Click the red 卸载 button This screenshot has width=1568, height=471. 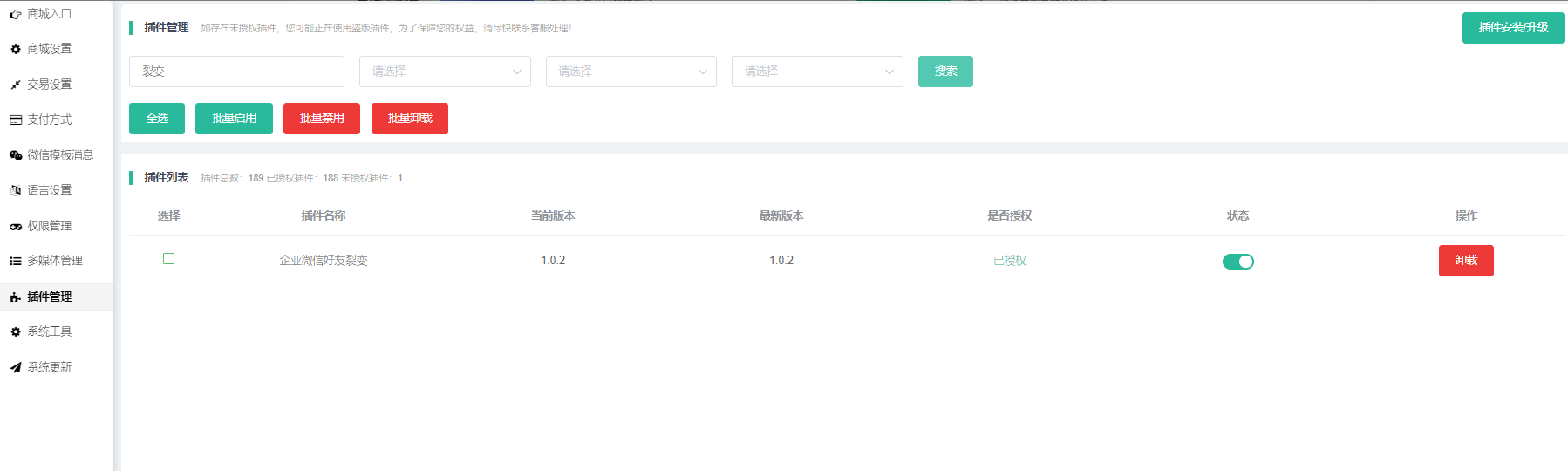(x=1466, y=261)
